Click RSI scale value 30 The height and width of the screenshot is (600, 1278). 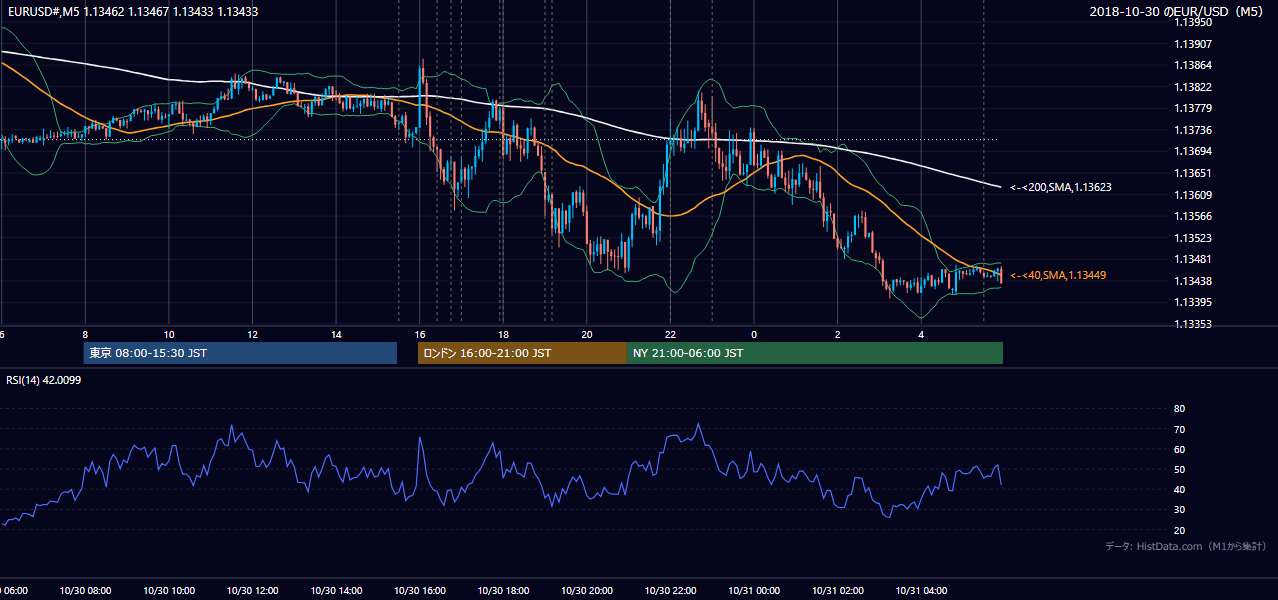(1179, 509)
